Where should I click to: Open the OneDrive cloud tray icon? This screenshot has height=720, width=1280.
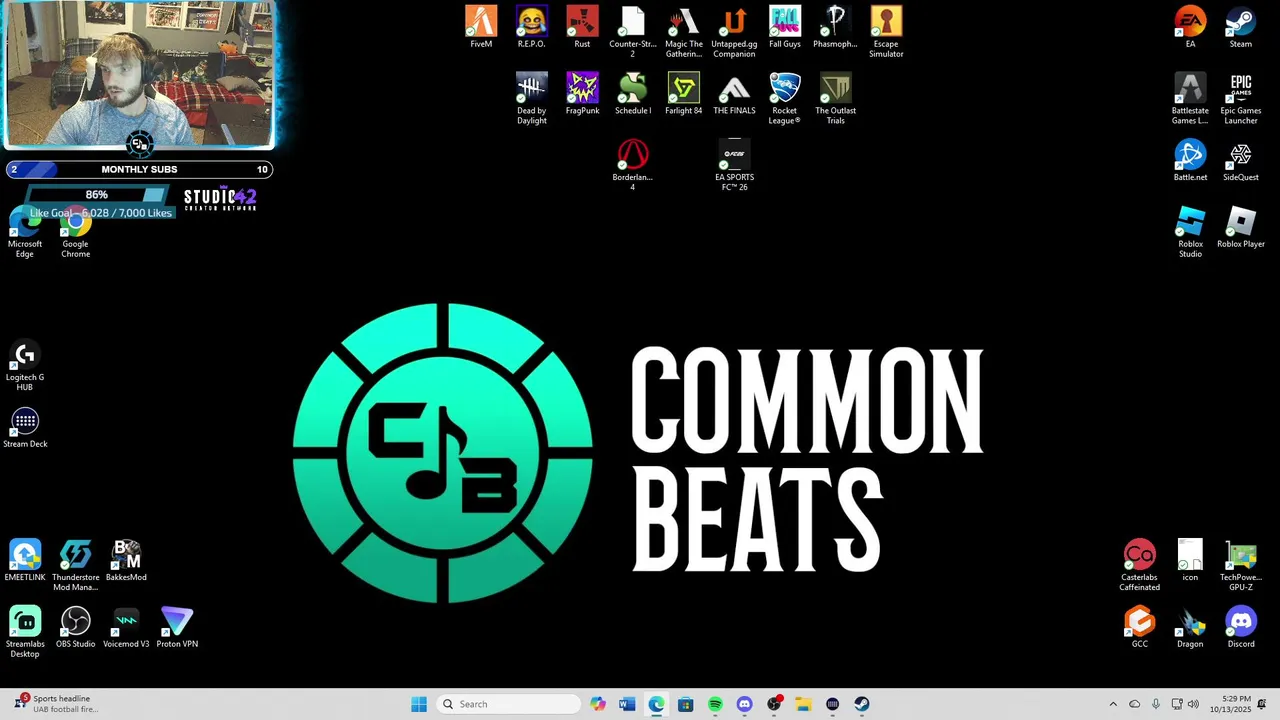point(1134,704)
